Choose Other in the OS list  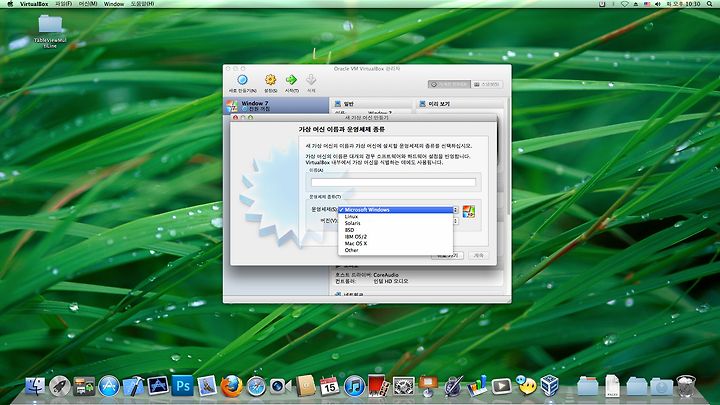tap(395, 250)
